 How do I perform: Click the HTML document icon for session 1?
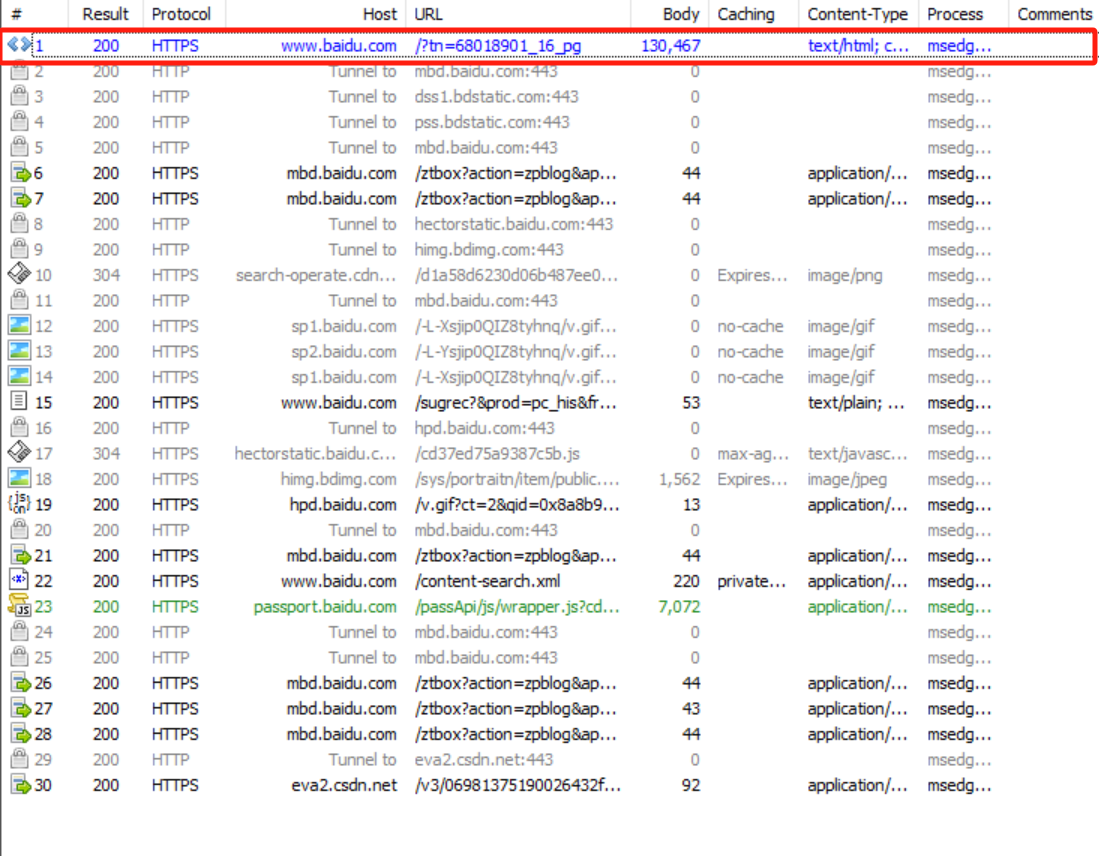(19, 46)
